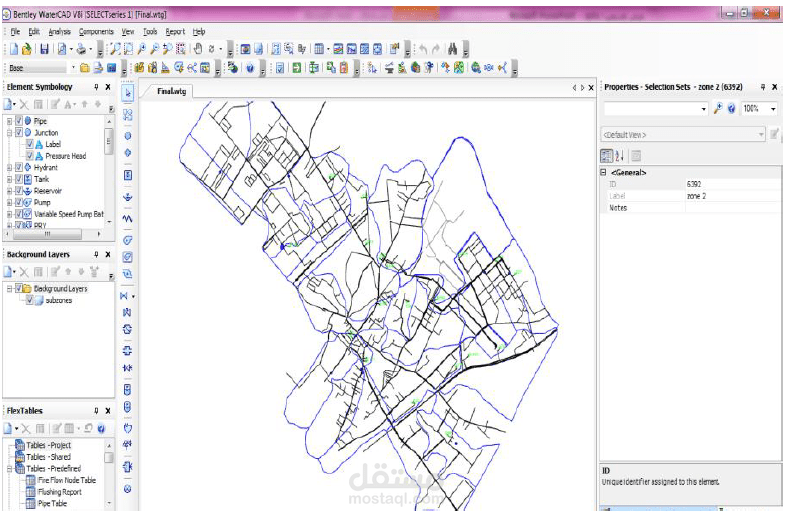Click the Label value 'zone 2'
793x517 pixels.
tap(696, 196)
